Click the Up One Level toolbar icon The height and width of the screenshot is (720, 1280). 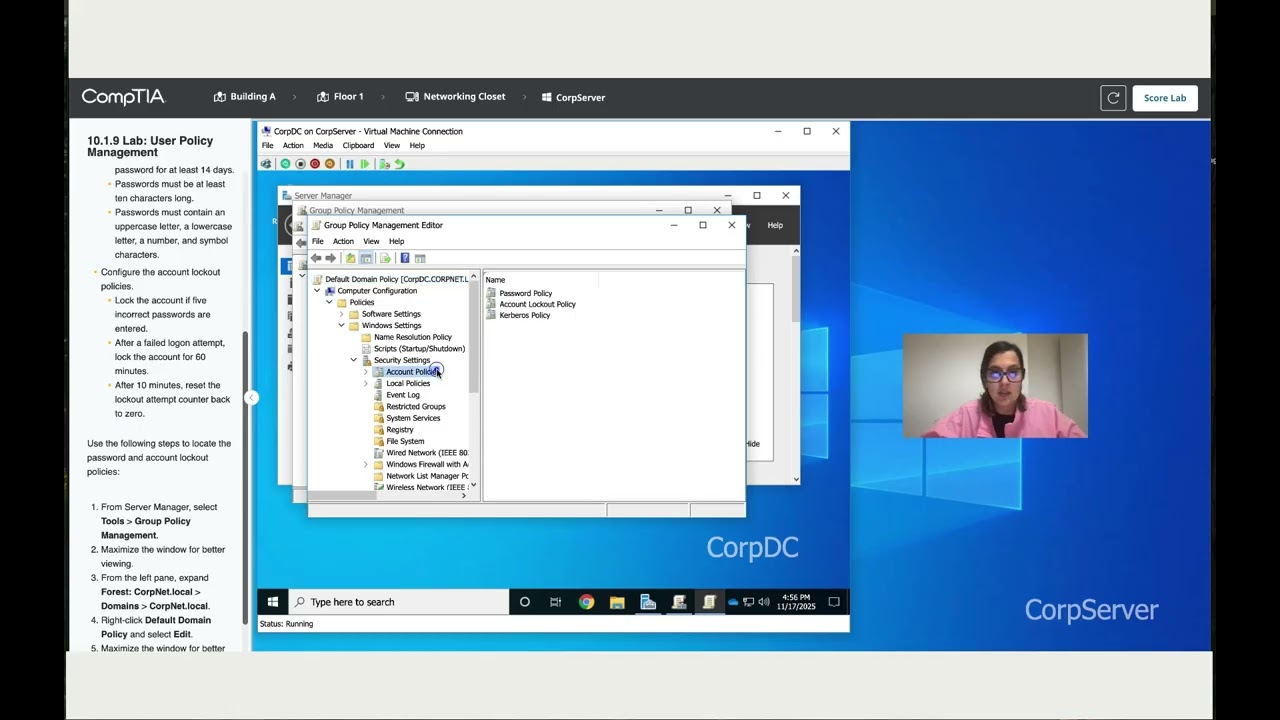click(x=350, y=258)
